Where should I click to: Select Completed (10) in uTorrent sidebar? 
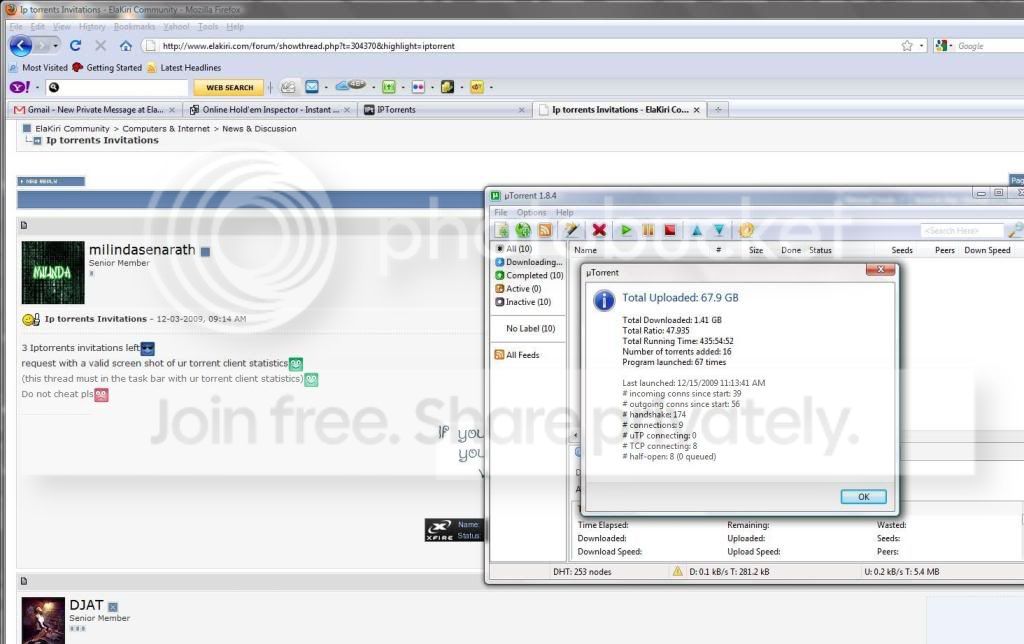pos(529,275)
